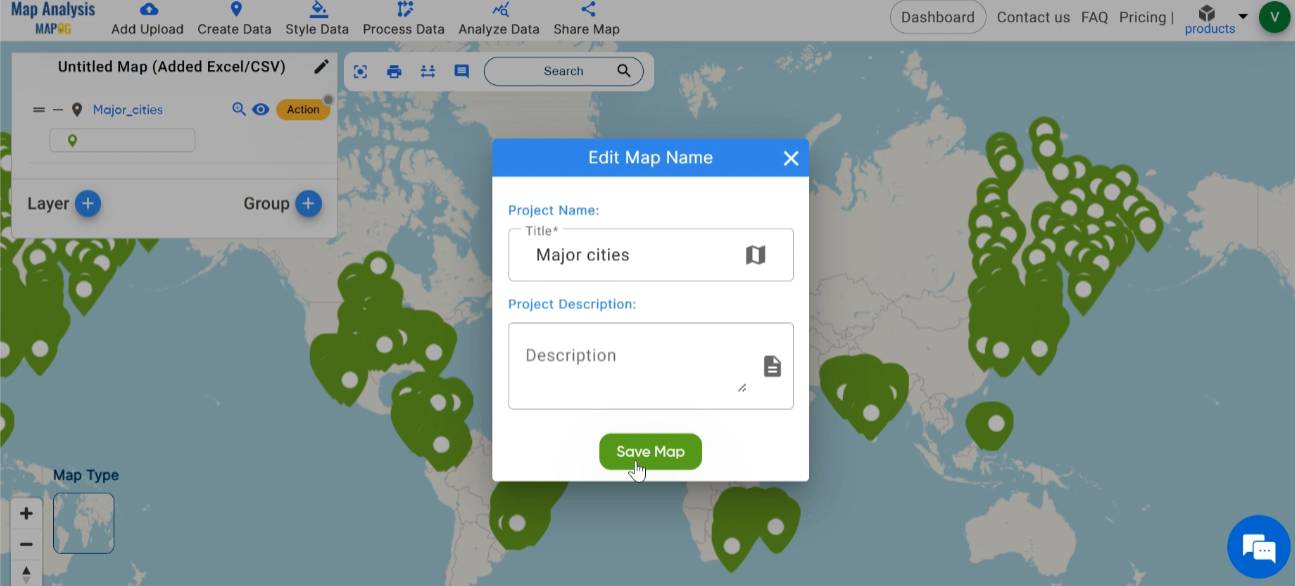
Task: Launch the Analyze Data tool
Action: (x=498, y=18)
